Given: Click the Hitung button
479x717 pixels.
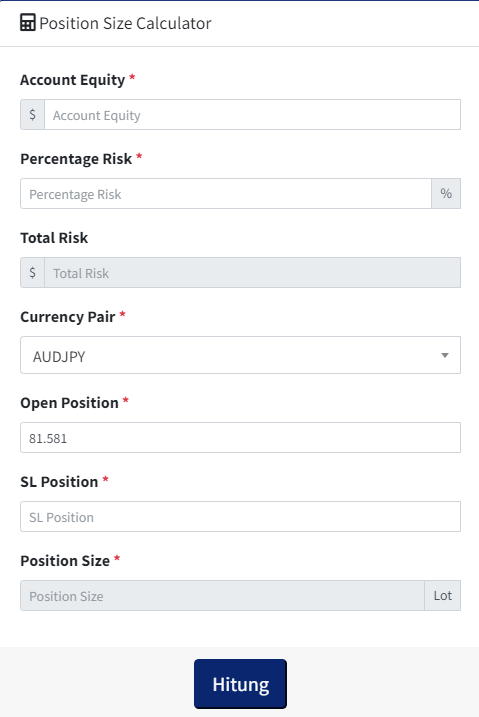Looking at the screenshot, I should point(240,684).
